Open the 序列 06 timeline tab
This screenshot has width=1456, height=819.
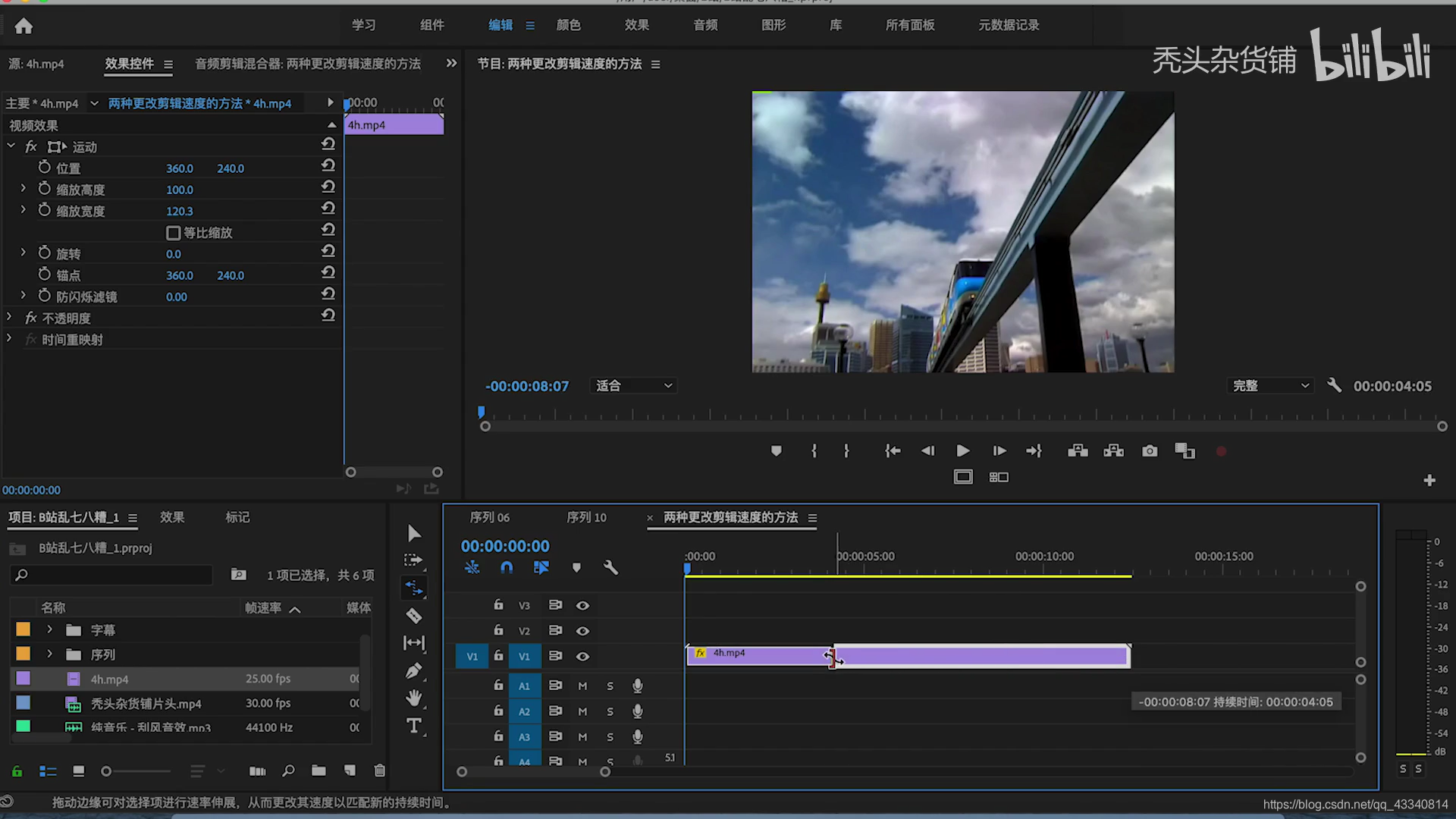click(489, 517)
